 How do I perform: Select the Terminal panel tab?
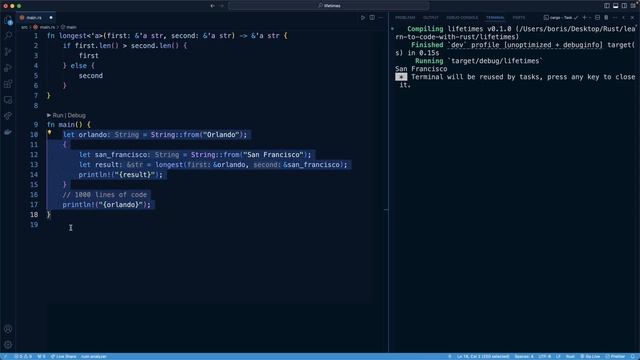tap(495, 18)
